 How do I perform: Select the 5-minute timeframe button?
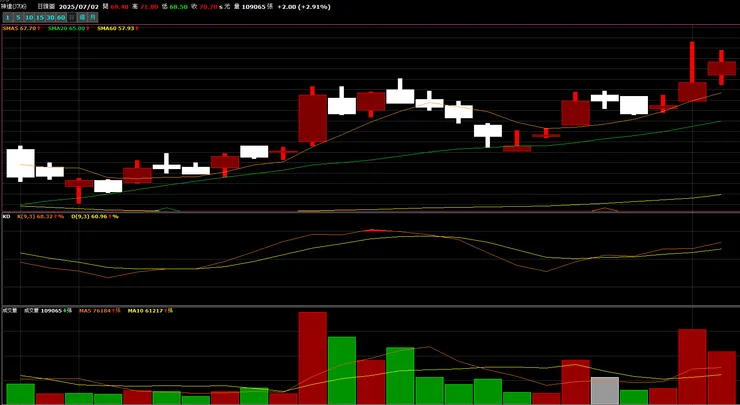pos(18,17)
